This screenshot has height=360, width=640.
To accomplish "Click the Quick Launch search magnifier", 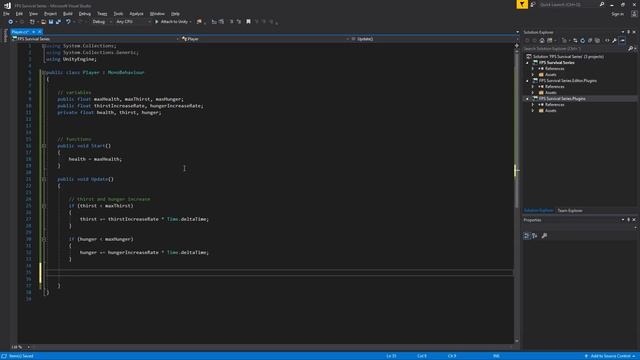I will tap(602, 4).
